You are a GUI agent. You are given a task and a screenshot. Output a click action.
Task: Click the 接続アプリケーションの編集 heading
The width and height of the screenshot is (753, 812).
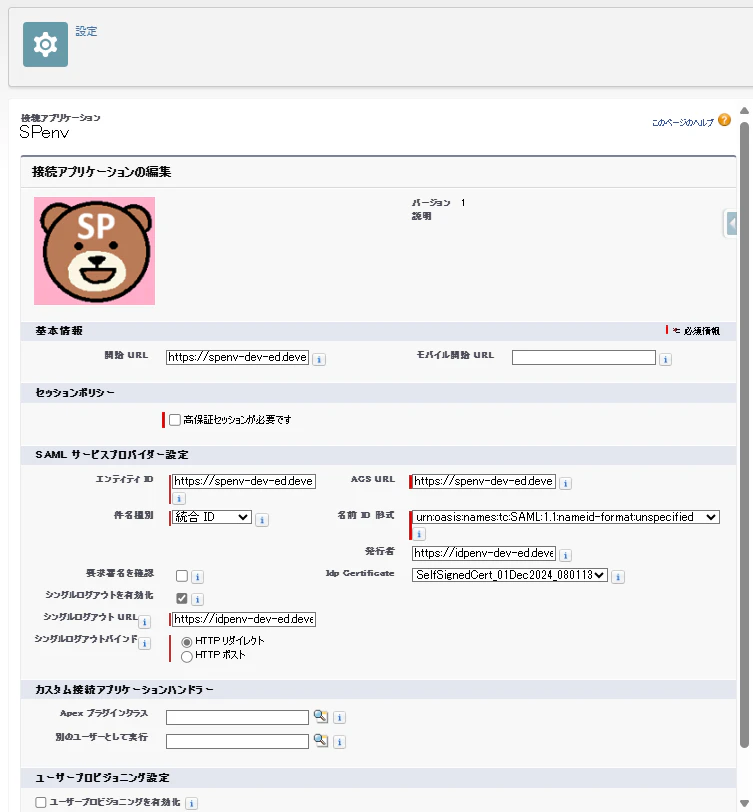[102, 172]
